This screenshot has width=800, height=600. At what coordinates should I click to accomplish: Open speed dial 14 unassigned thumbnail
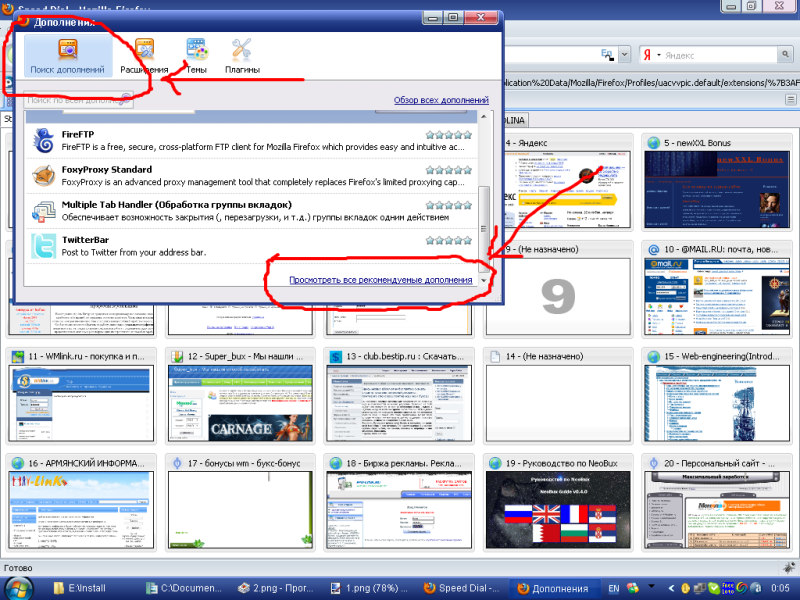[558, 403]
